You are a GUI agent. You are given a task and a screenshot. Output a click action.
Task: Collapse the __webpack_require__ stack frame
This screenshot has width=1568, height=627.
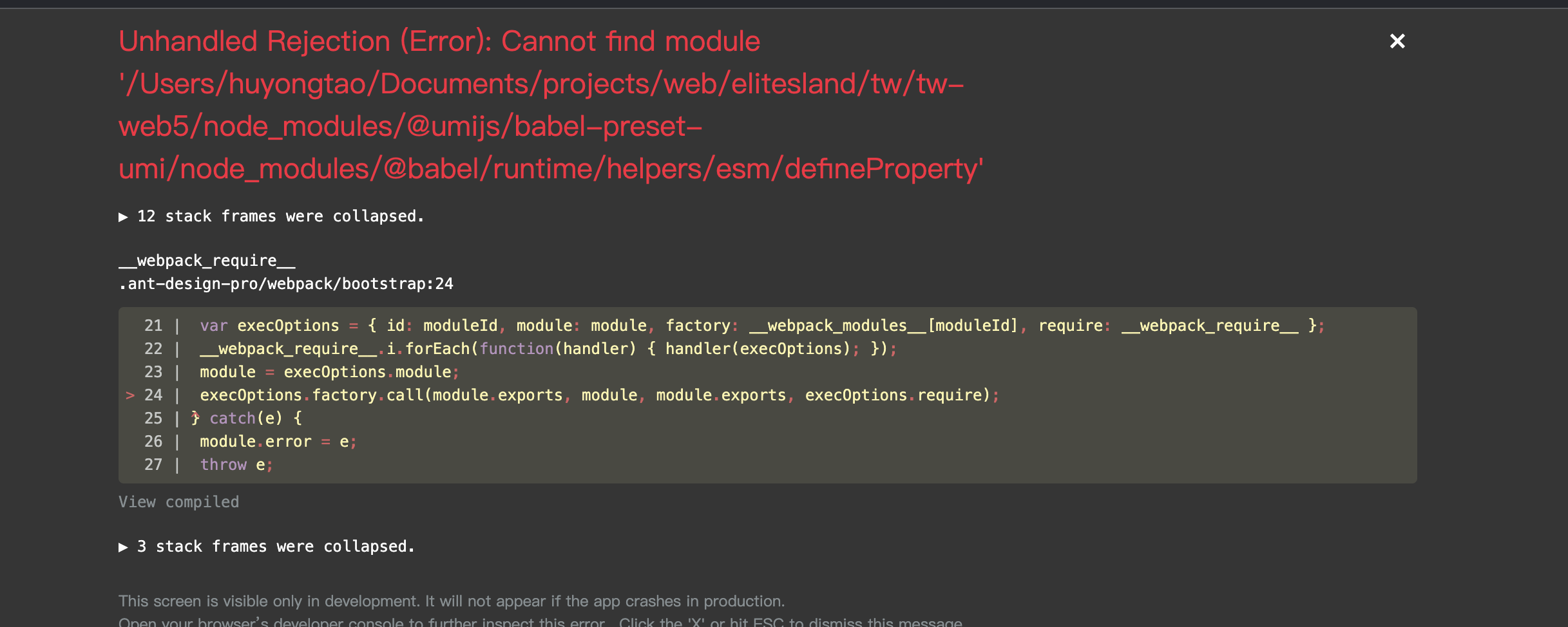point(206,260)
